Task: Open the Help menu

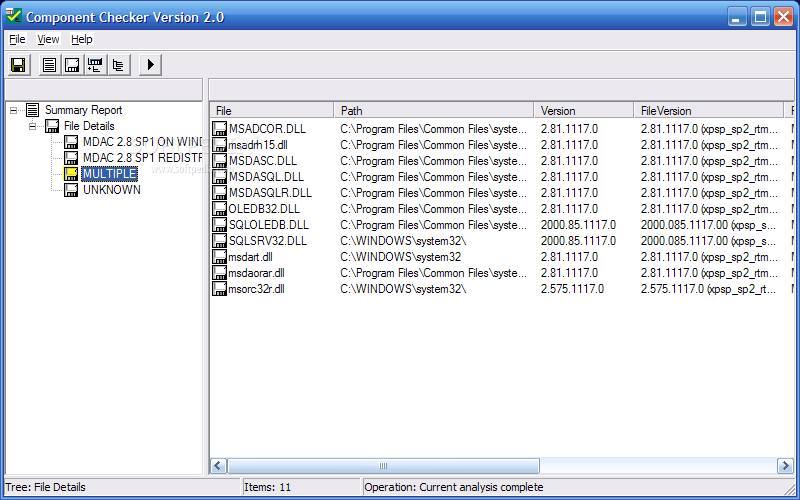Action: coord(82,39)
